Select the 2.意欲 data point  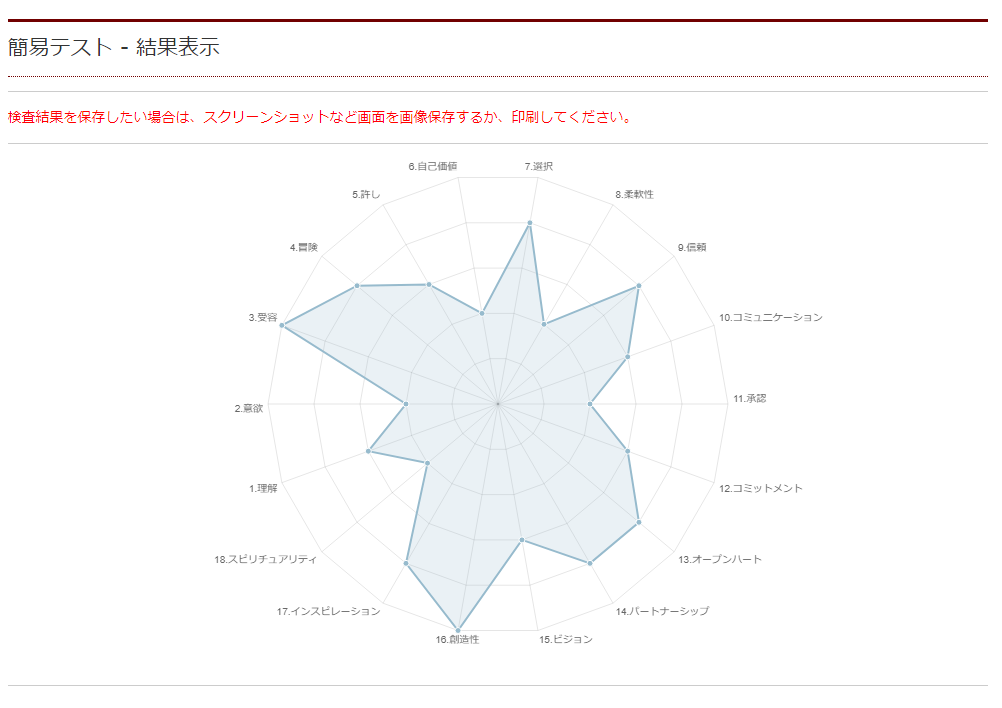click(x=406, y=405)
